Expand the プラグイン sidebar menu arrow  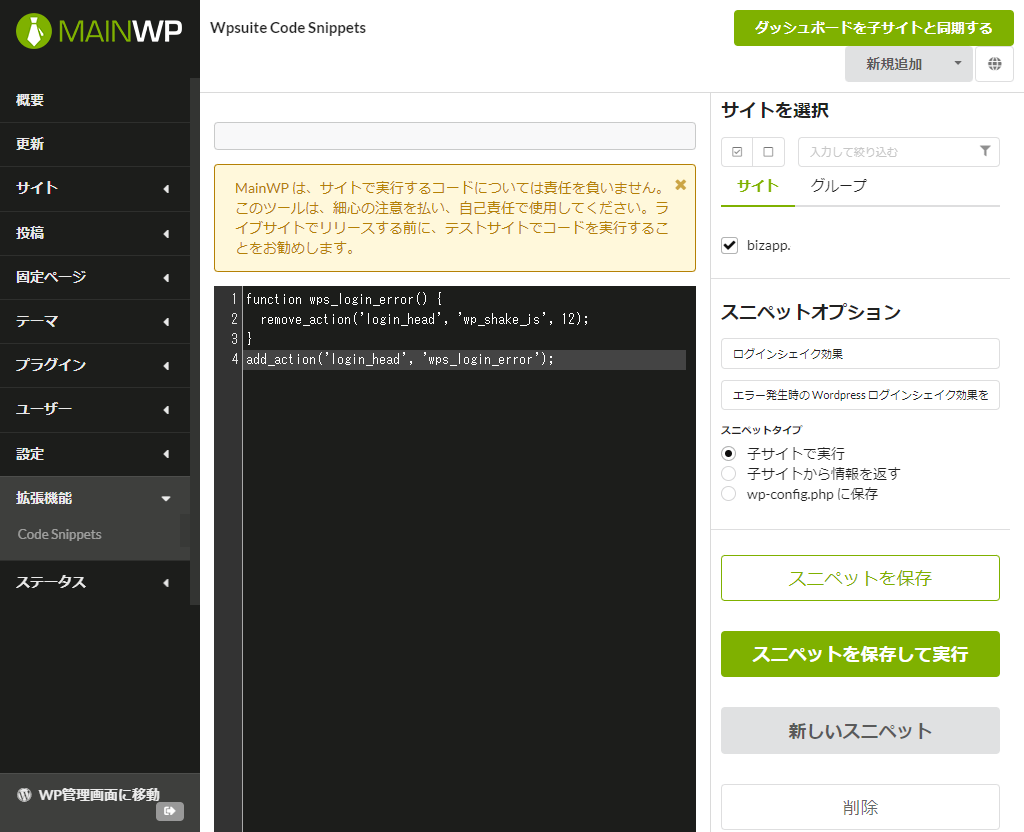[x=166, y=366]
